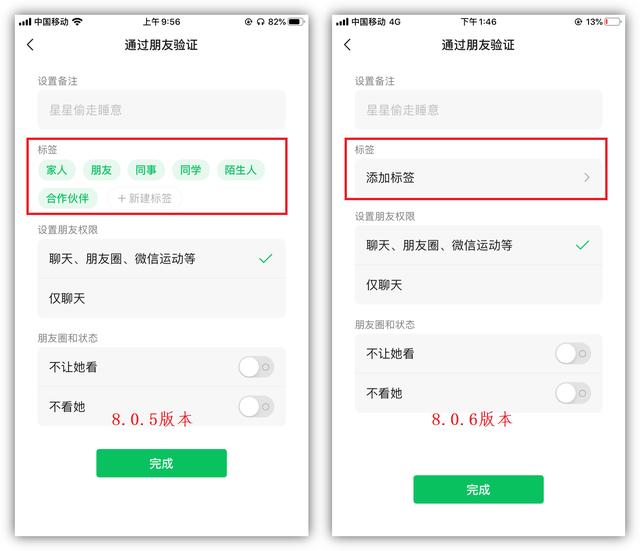This screenshot has width=640, height=551.
Task: Toggle 不让她看 switch on left screen
Action: click(256, 367)
